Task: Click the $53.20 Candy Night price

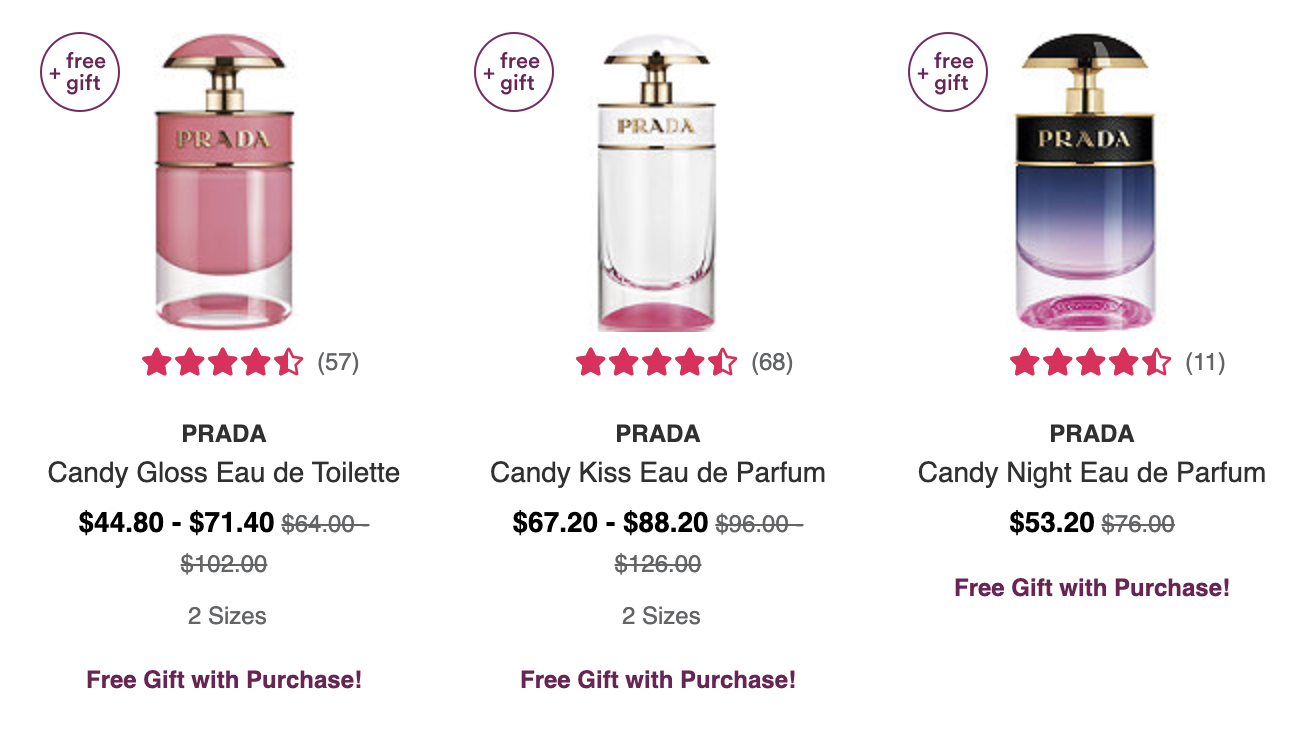Action: click(x=1052, y=523)
